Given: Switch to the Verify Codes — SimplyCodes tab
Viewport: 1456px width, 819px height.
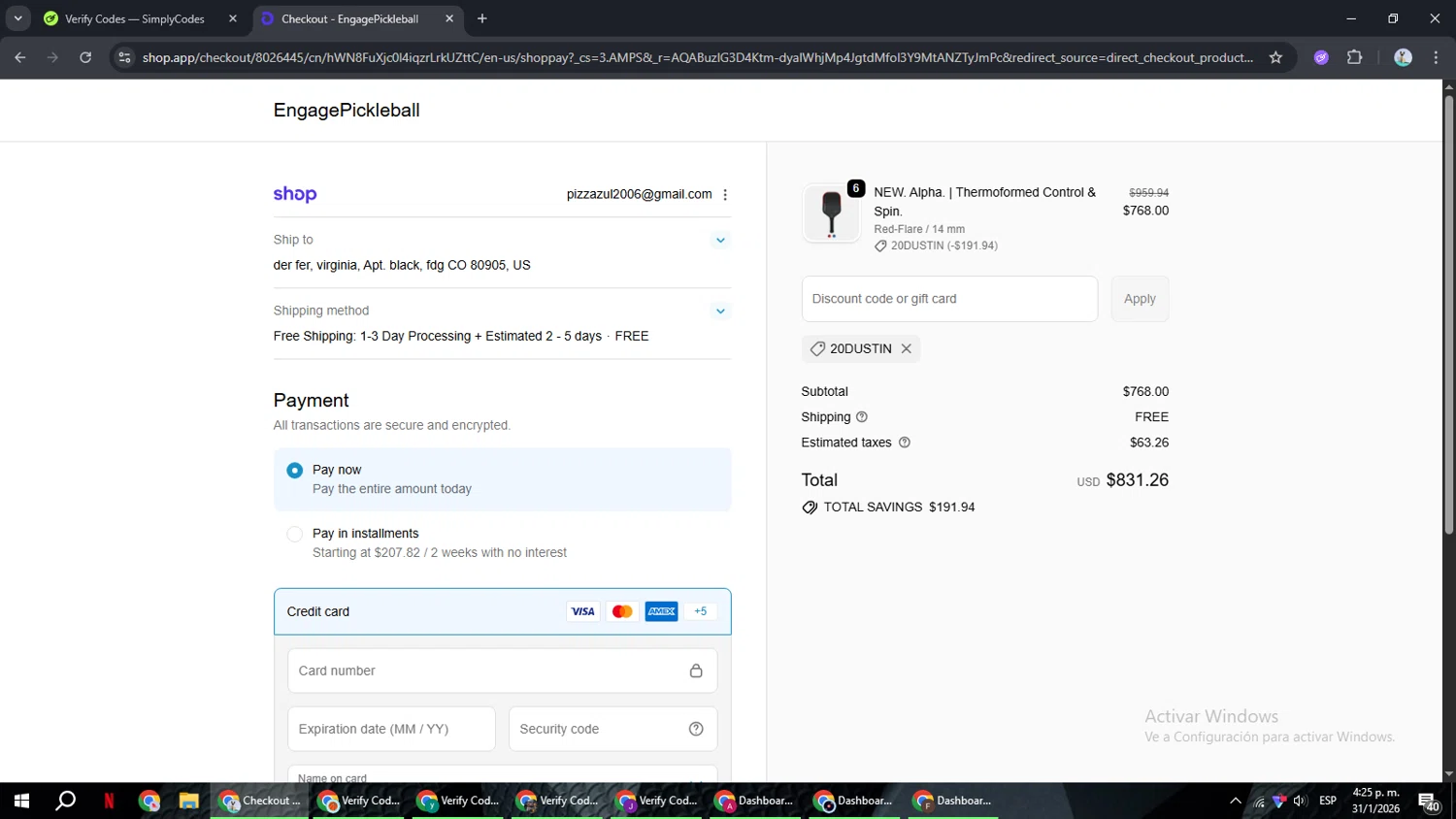Looking at the screenshot, I should point(135,18).
